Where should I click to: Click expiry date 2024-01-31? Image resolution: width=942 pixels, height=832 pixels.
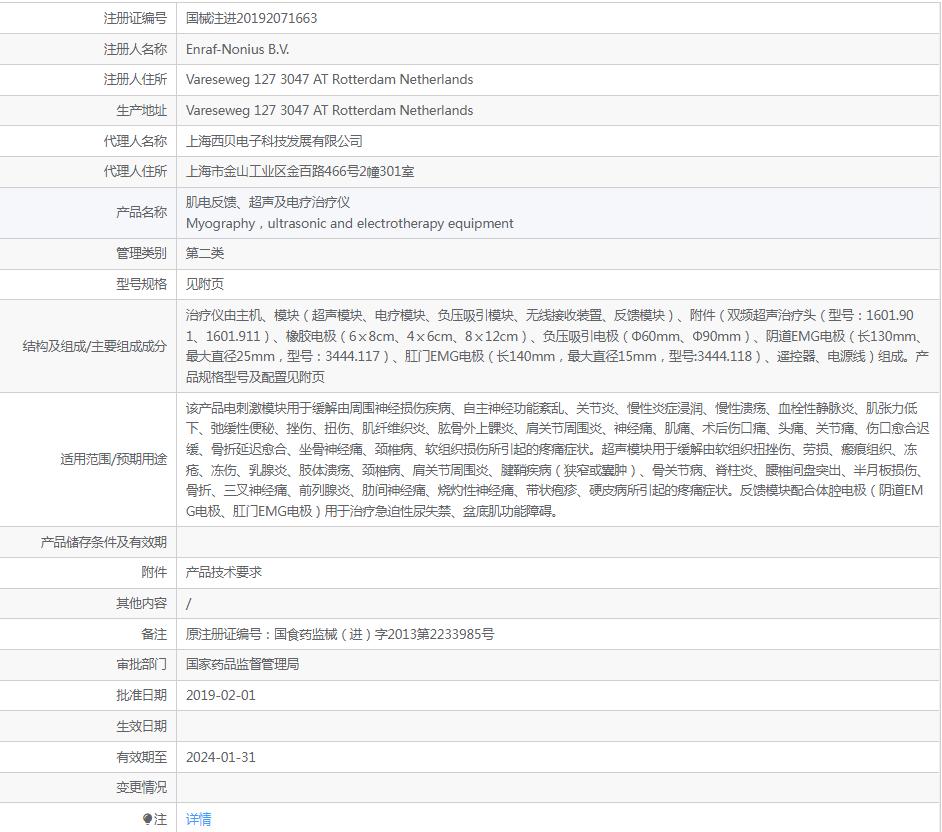[x=221, y=757]
